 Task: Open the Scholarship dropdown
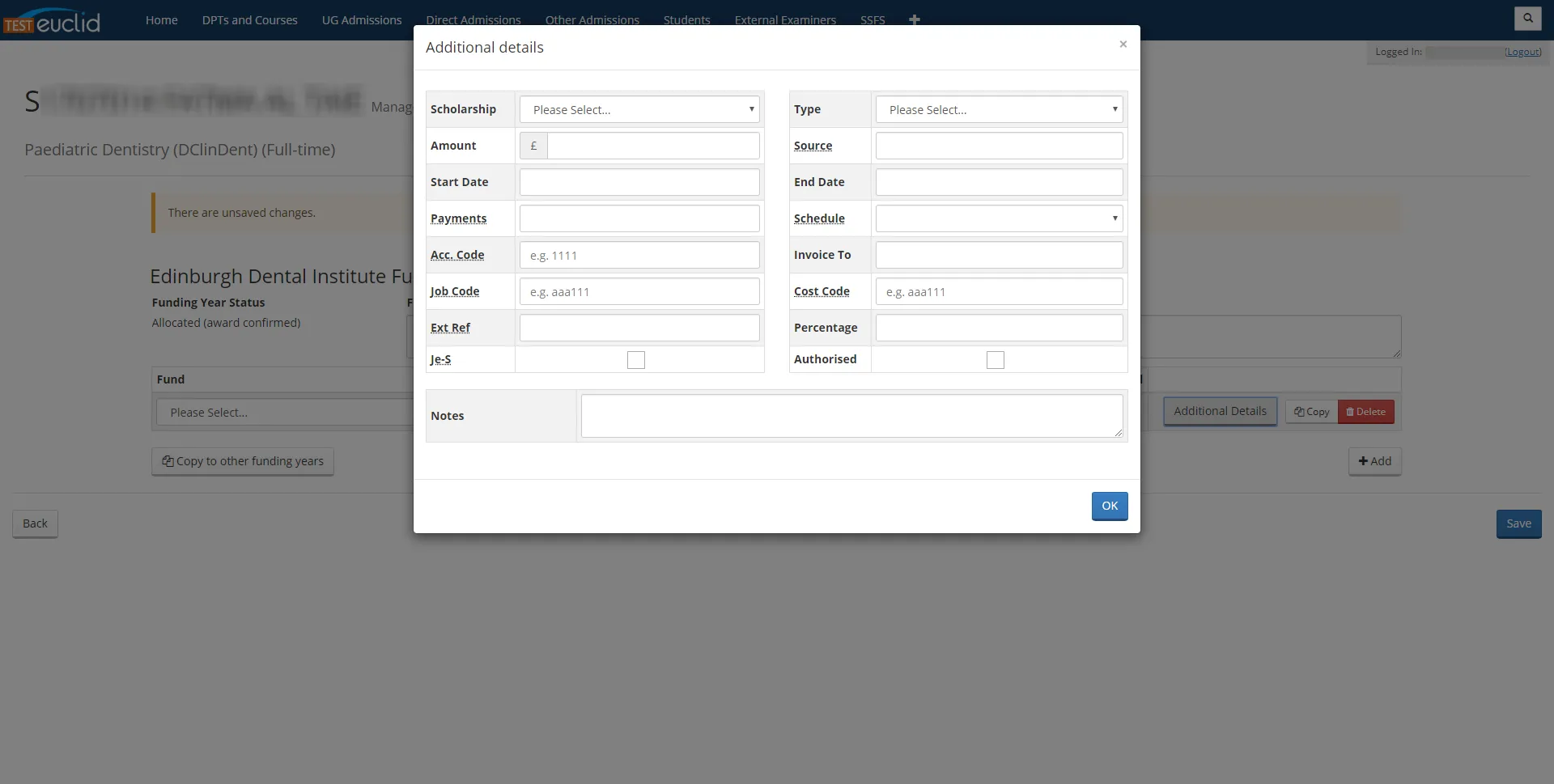pyautogui.click(x=639, y=109)
